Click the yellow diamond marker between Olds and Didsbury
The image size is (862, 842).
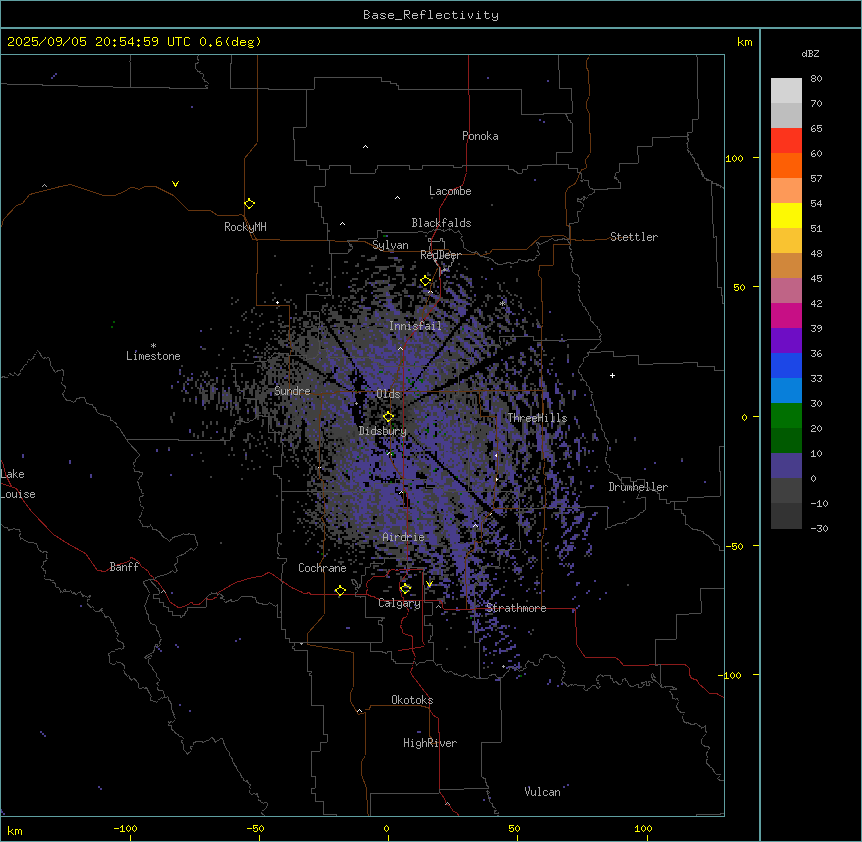click(389, 417)
